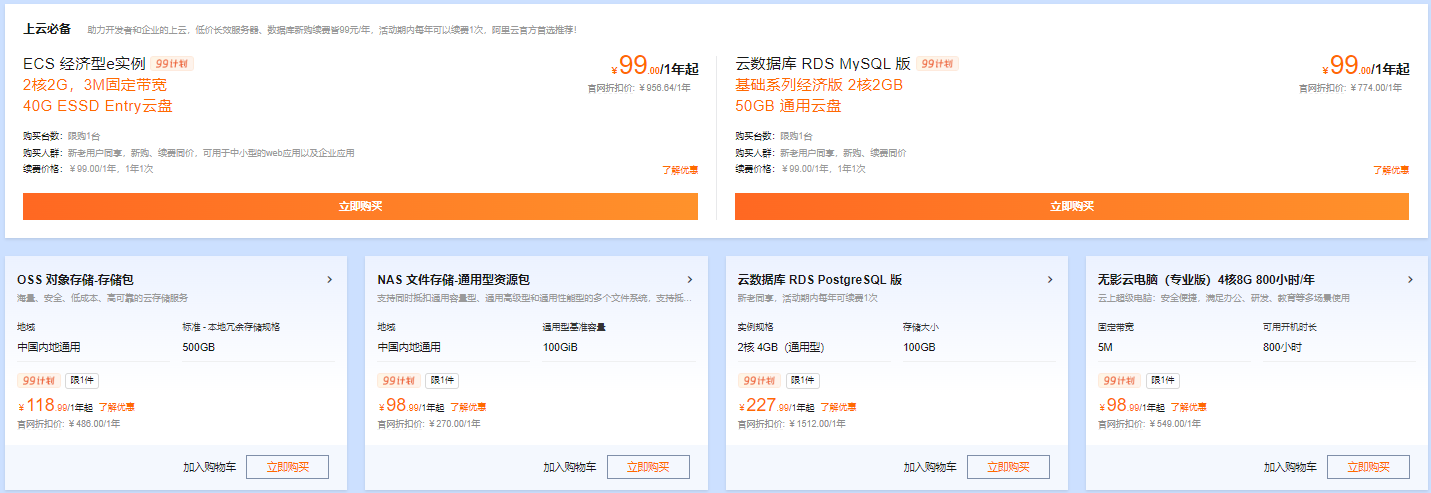Click the 上云必备 section heading

tap(46, 29)
